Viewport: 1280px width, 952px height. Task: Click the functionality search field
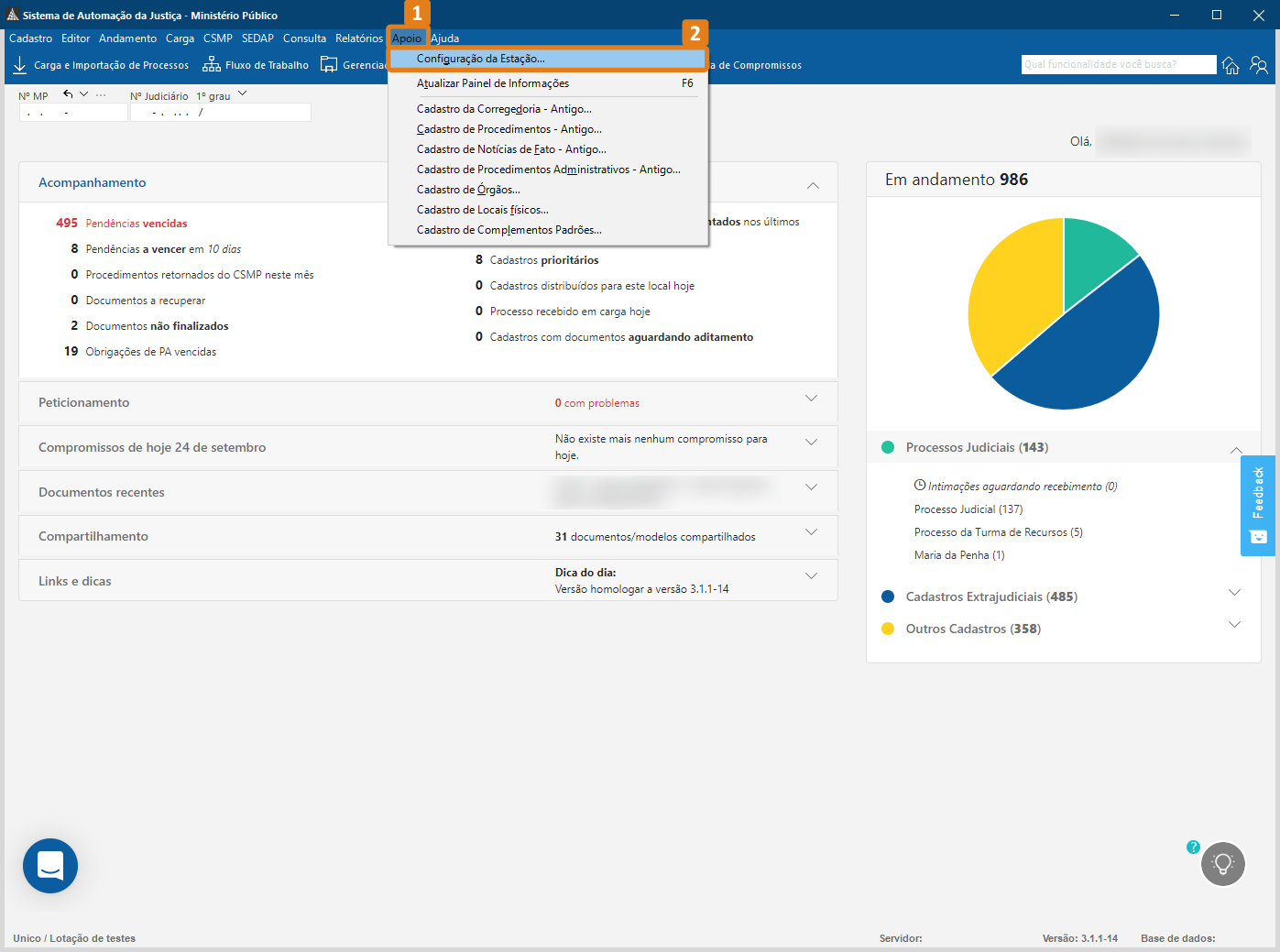coord(1117,64)
